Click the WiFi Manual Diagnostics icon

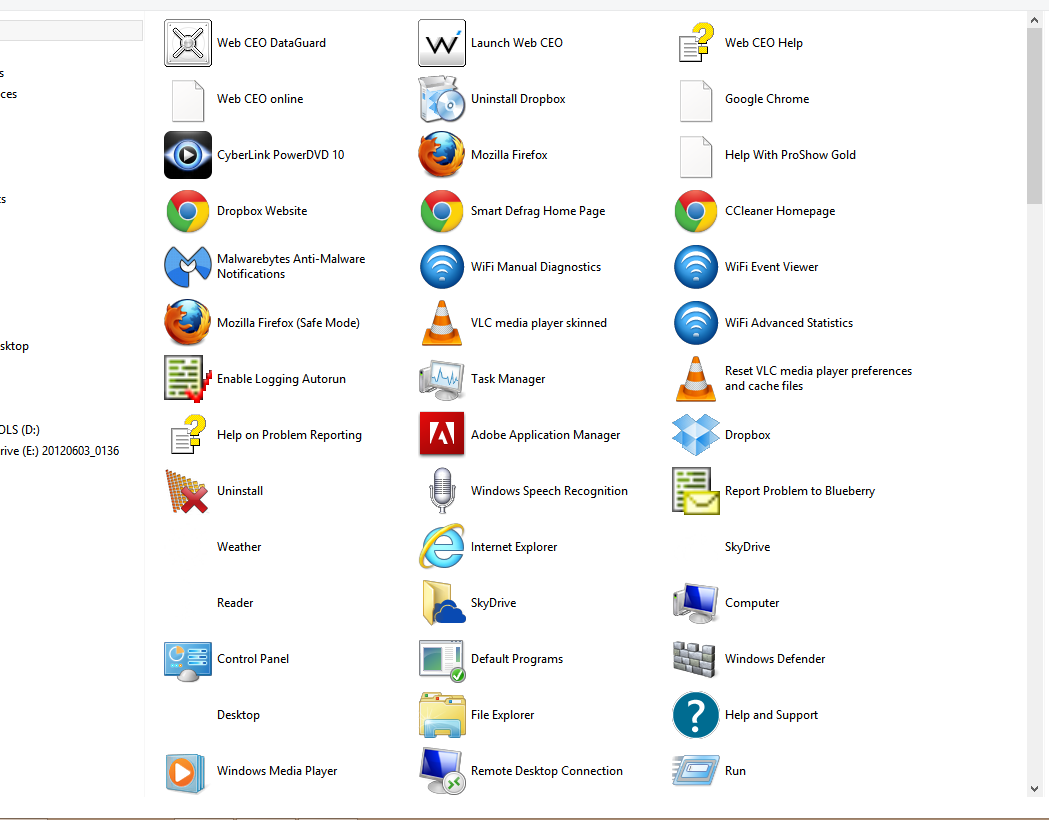(x=442, y=267)
